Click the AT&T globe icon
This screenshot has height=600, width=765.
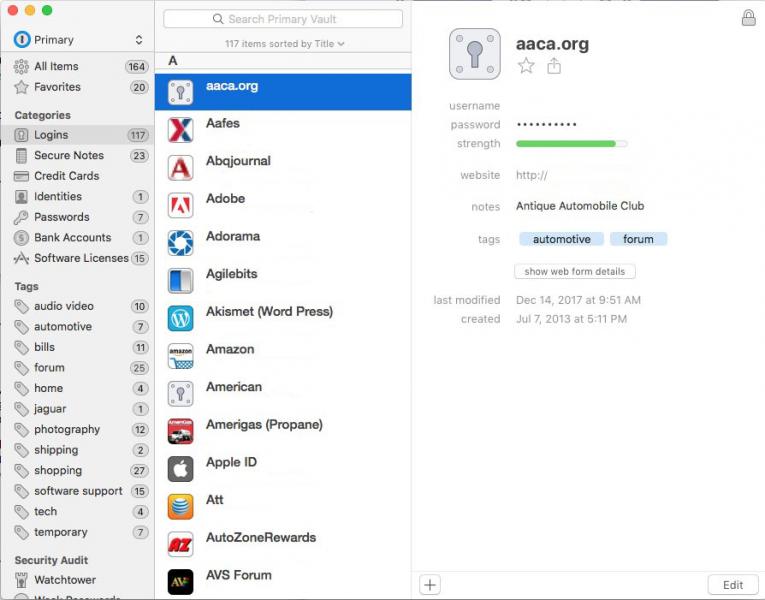pyautogui.click(x=181, y=506)
